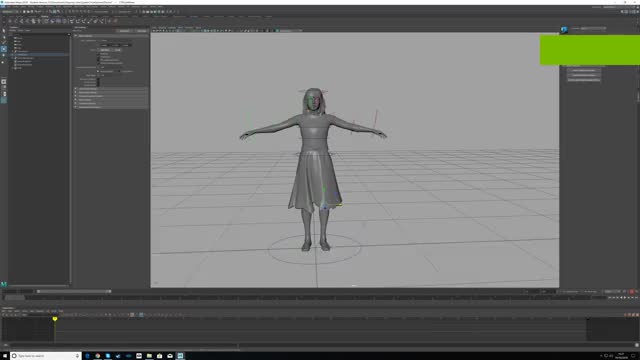Choose the highlighted Move tool in toolbox
The image size is (640, 360).
tap(4, 49)
